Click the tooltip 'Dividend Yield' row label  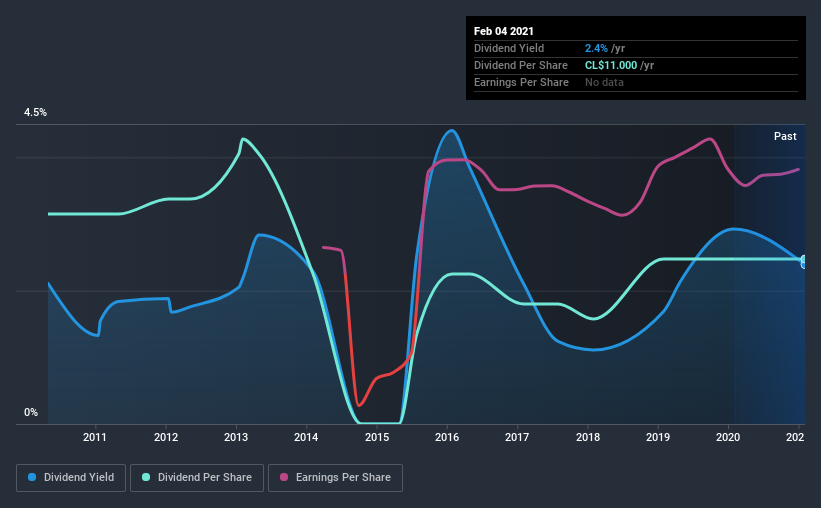pos(509,48)
